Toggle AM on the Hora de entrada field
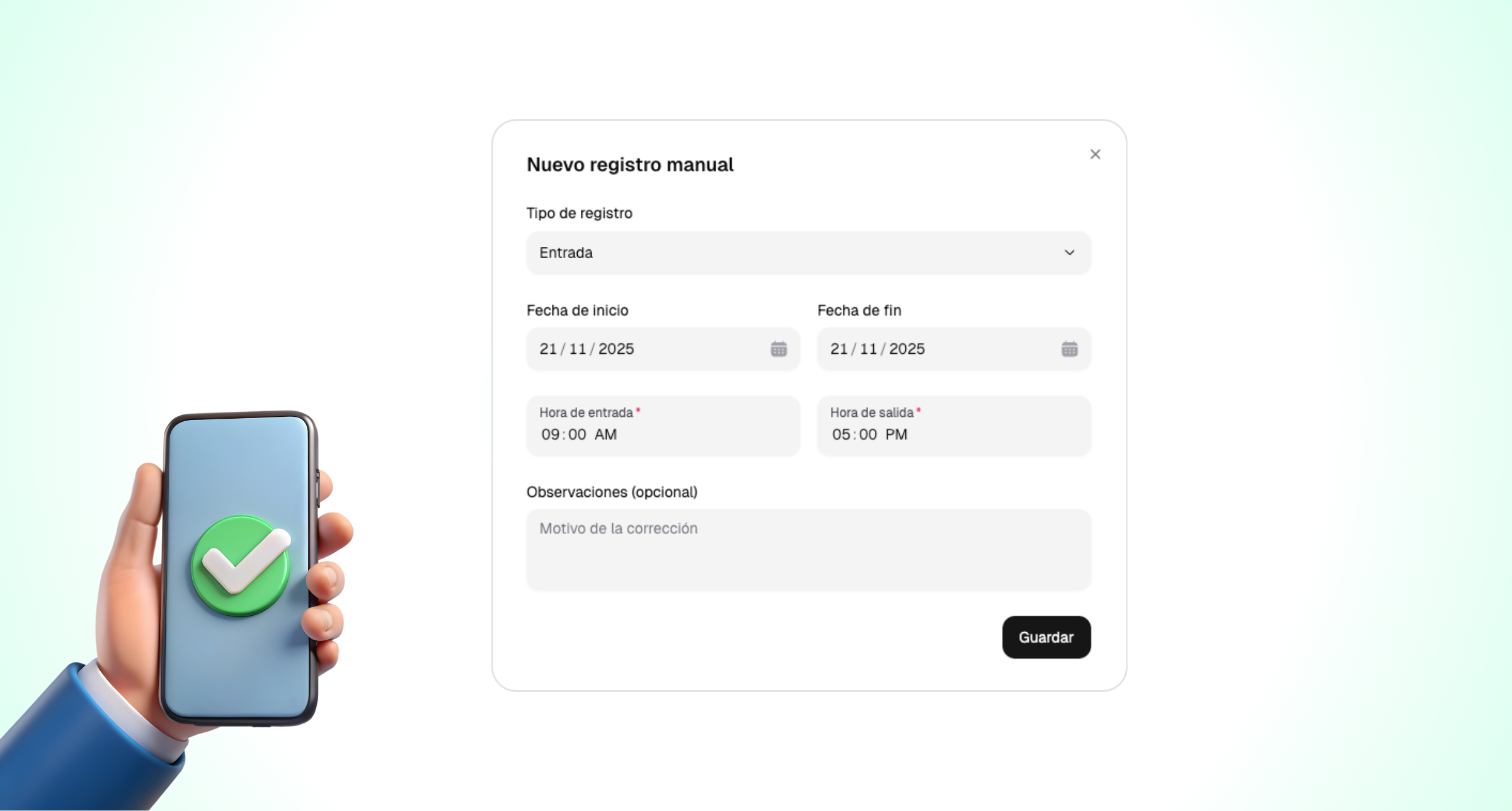 605,434
